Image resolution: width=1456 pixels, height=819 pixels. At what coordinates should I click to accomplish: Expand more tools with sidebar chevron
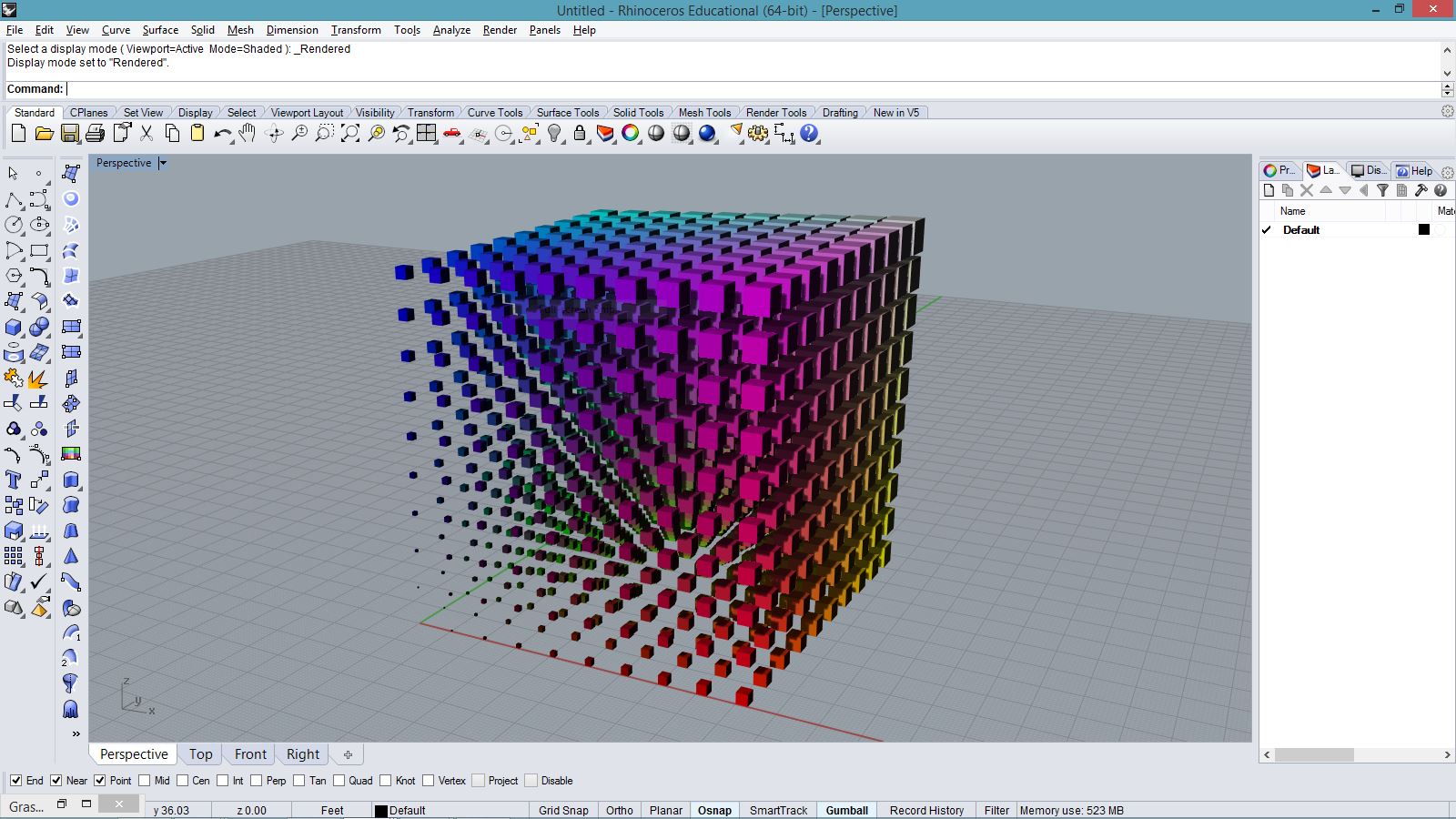(76, 733)
